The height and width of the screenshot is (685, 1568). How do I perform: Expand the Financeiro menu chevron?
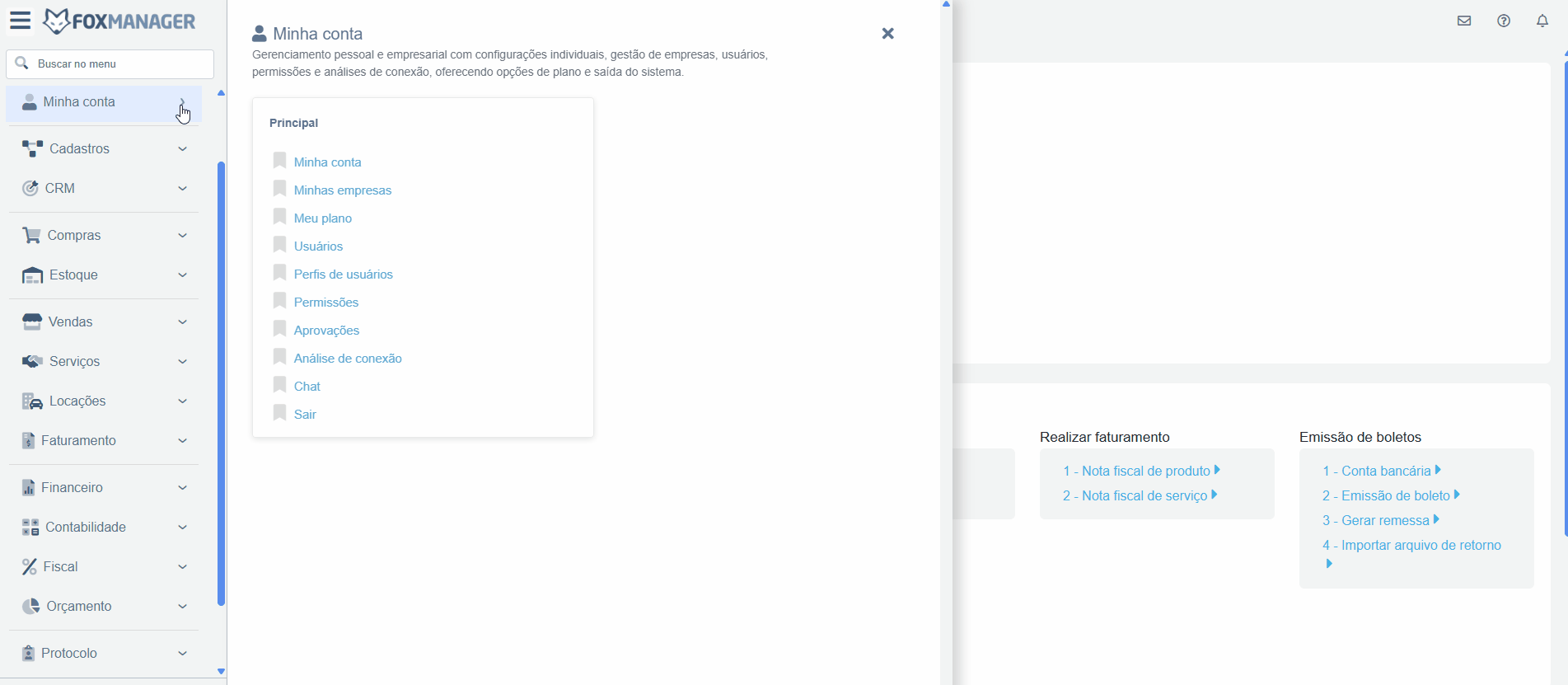tap(183, 488)
